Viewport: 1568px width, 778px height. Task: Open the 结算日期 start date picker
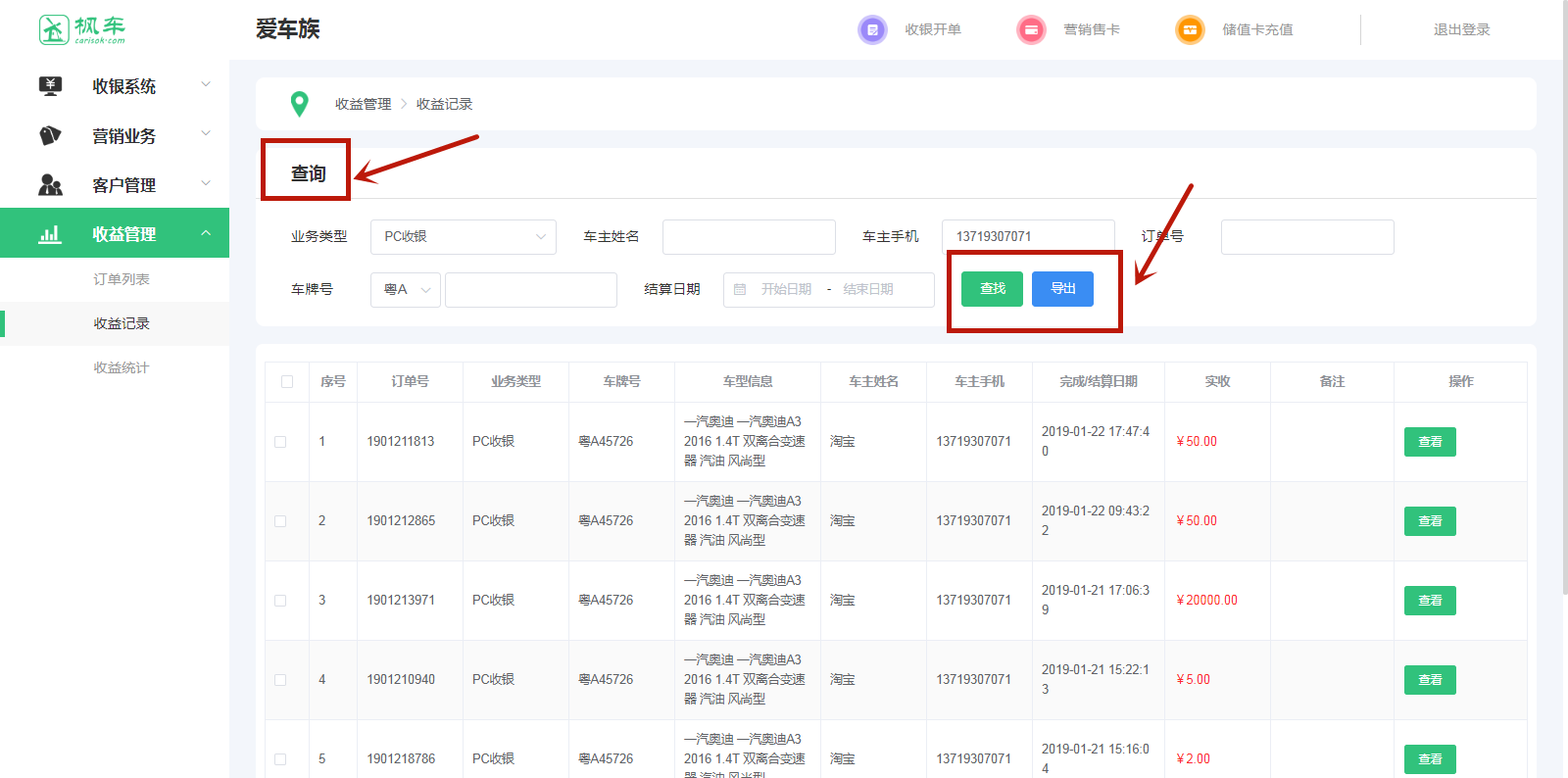pos(786,290)
